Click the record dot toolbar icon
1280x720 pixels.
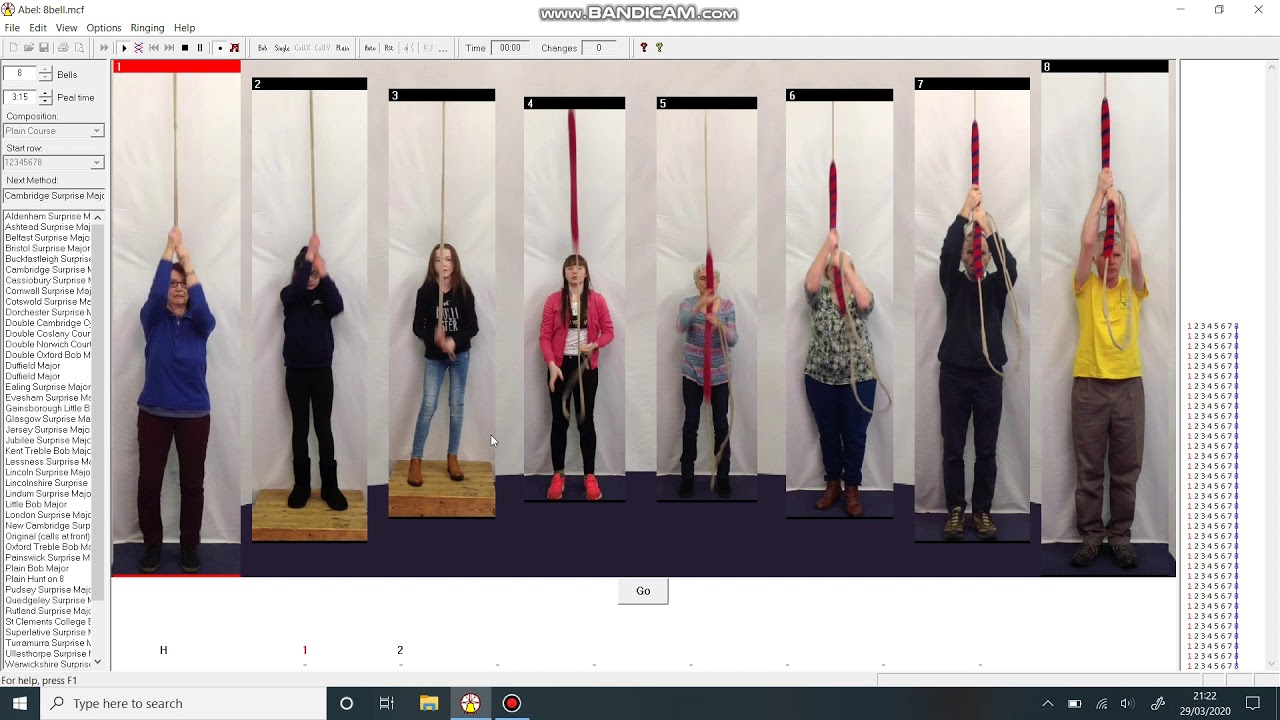point(220,48)
